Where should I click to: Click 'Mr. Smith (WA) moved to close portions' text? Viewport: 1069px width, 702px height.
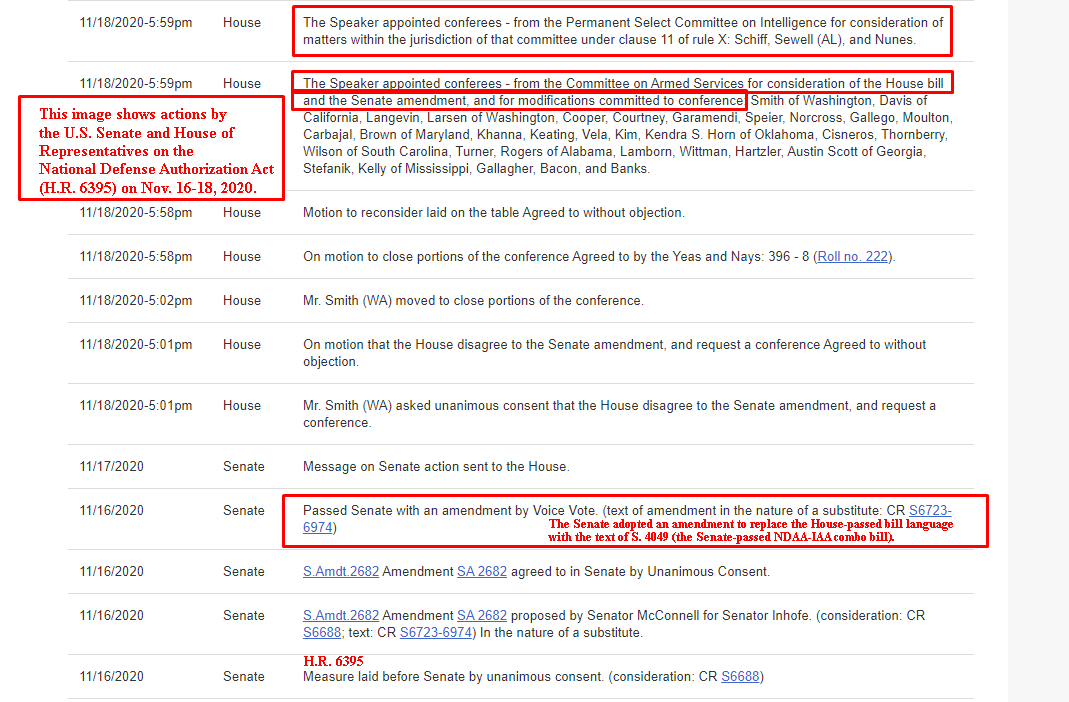tap(473, 301)
